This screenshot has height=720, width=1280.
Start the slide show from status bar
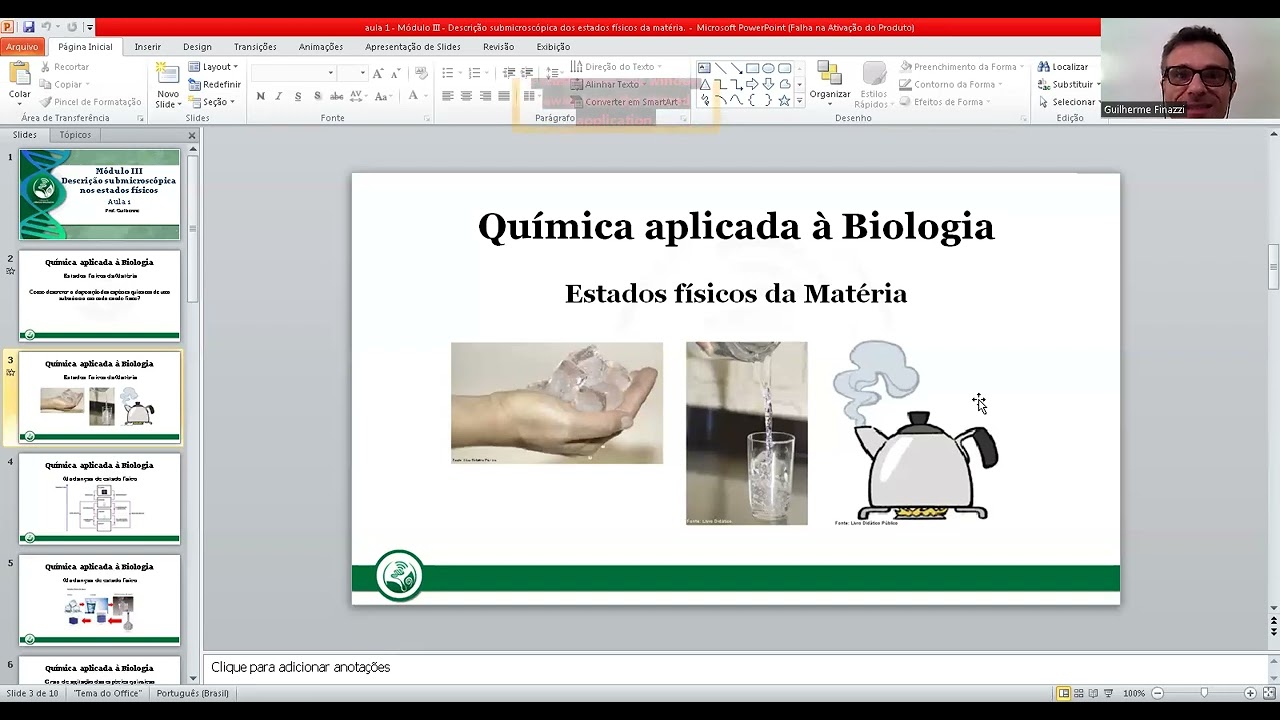1108,693
